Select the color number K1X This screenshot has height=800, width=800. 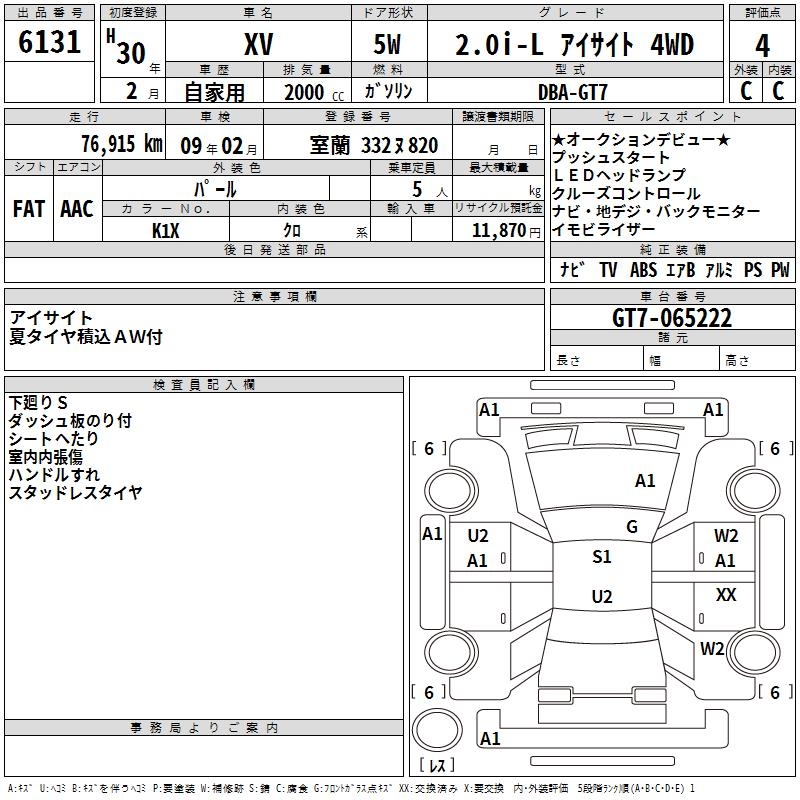tap(166, 230)
